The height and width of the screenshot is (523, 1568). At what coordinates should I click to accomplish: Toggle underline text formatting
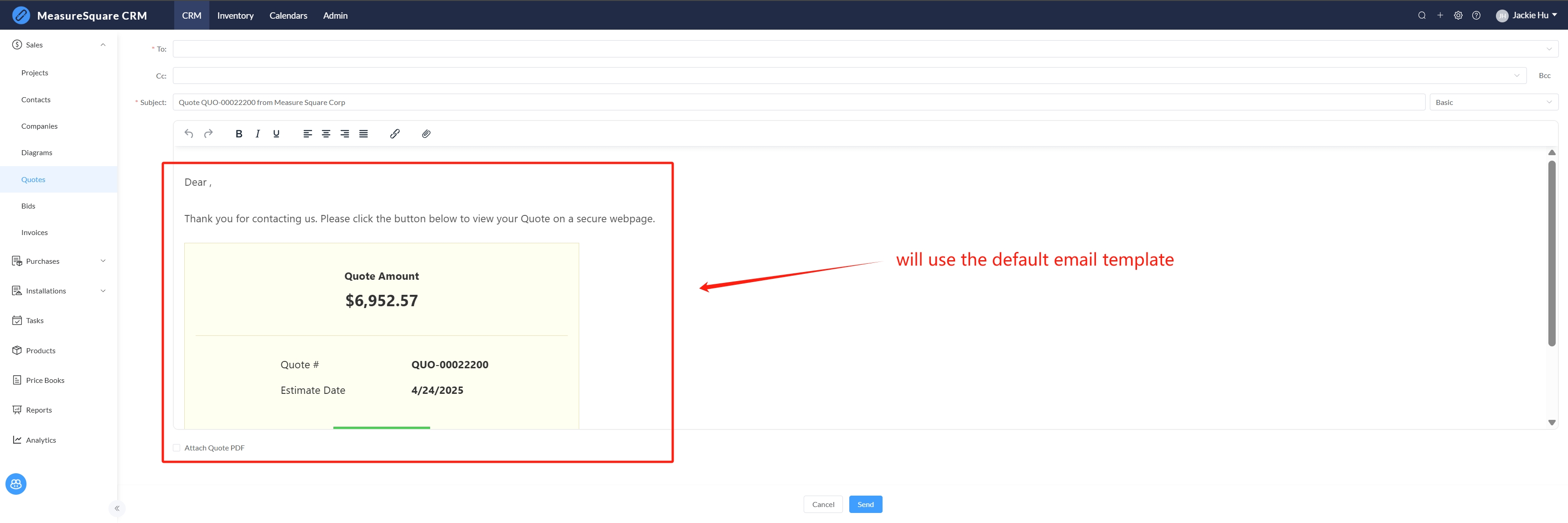click(276, 133)
